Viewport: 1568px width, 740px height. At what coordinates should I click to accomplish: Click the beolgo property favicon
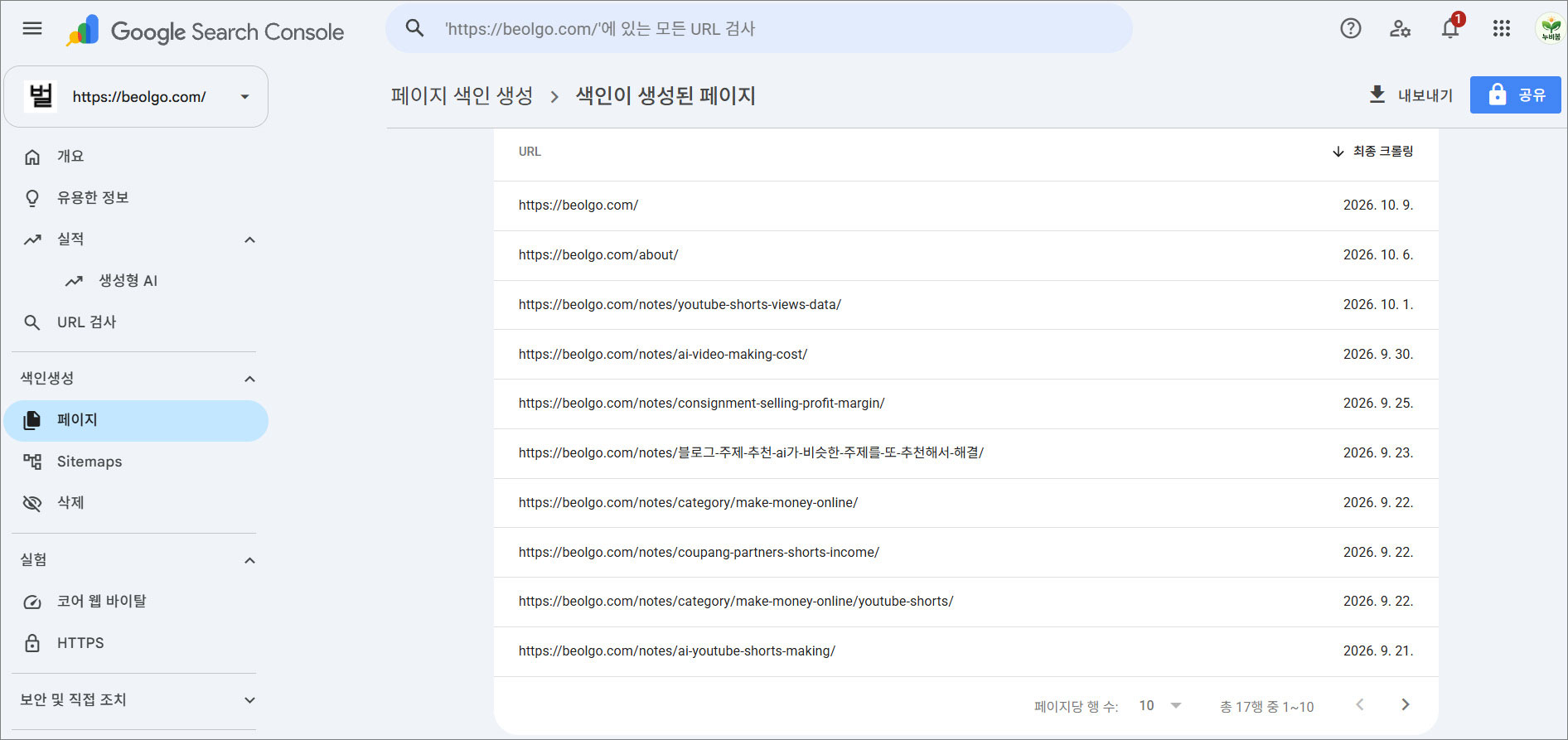tap(41, 96)
